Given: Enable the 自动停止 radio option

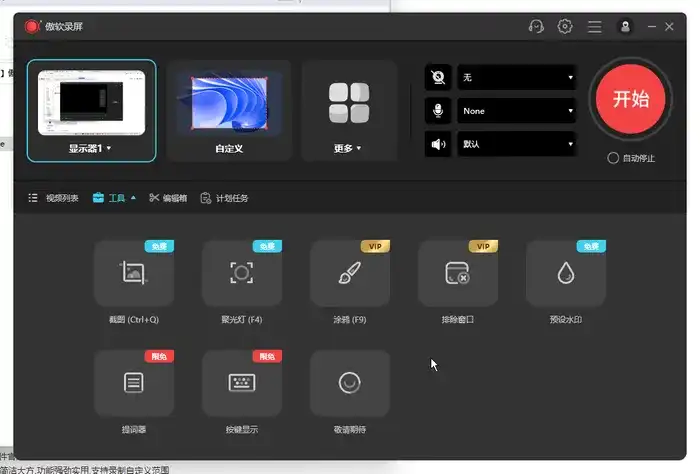Looking at the screenshot, I should coord(613,158).
